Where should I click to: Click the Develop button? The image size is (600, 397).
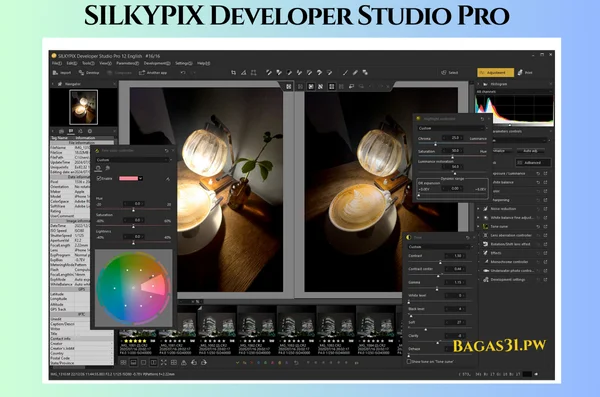(x=89, y=73)
